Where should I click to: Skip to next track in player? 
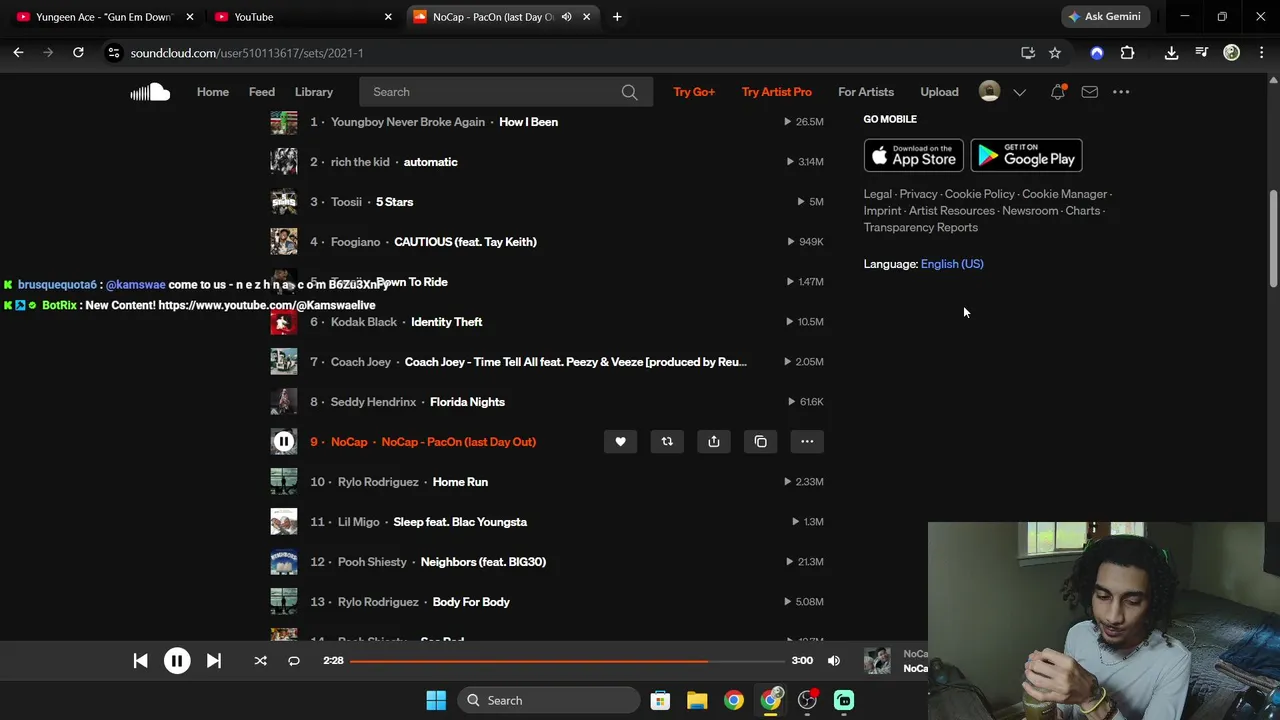[214, 661]
